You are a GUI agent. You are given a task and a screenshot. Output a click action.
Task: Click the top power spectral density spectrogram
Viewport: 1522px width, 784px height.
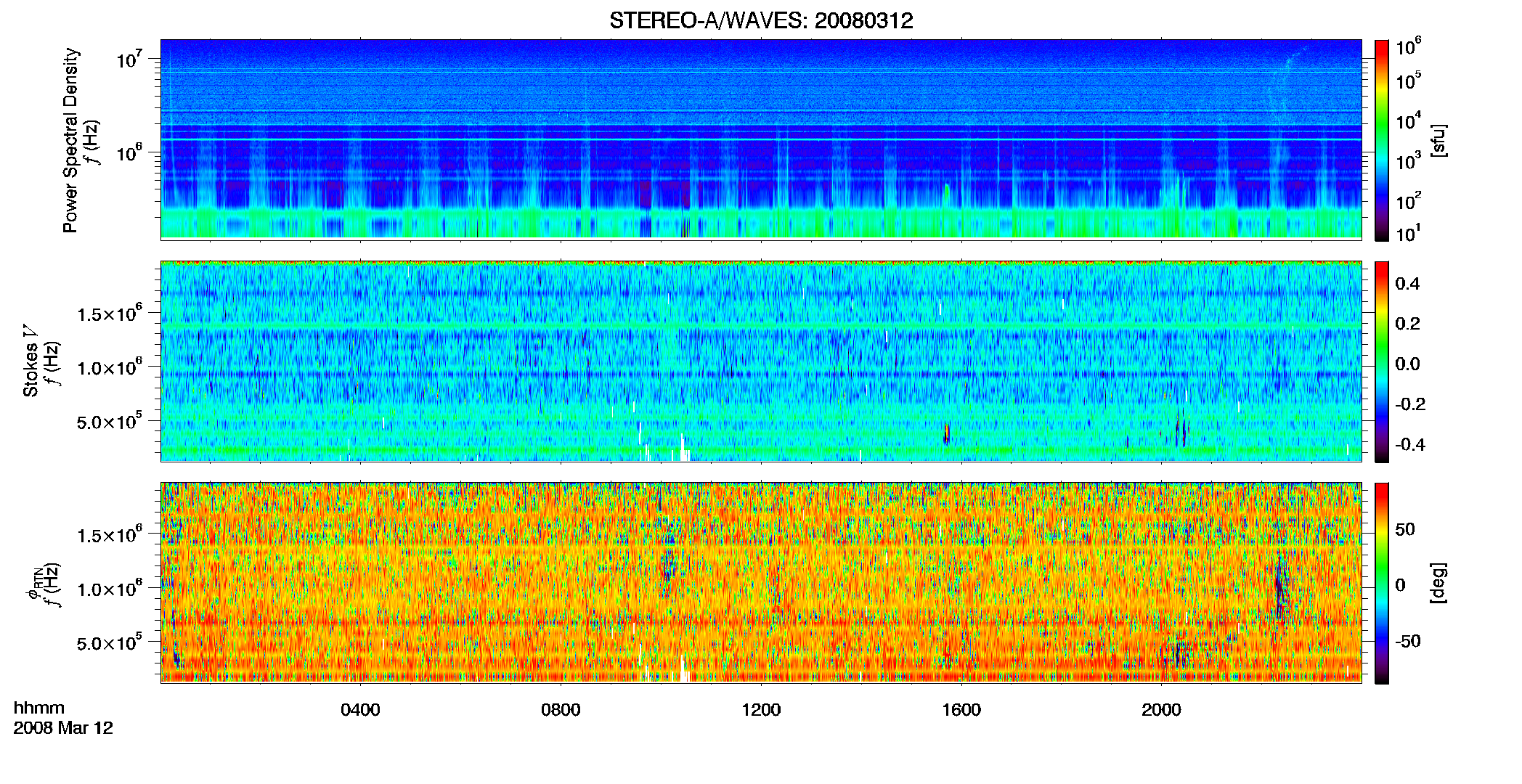pyautogui.click(x=761, y=139)
